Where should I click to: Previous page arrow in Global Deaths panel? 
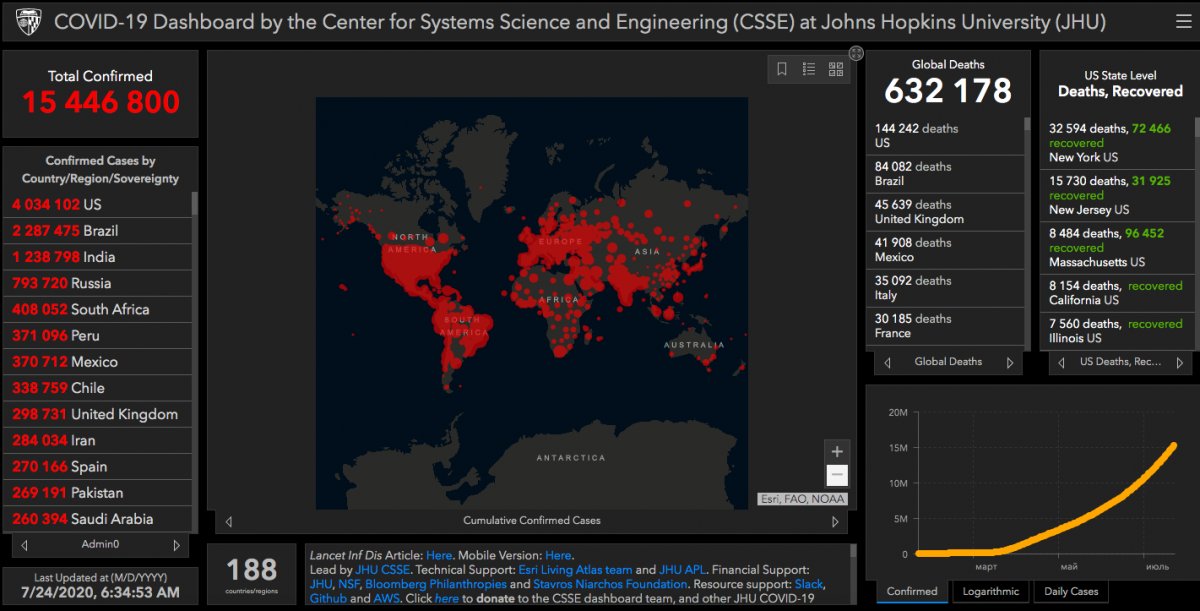tap(888, 362)
